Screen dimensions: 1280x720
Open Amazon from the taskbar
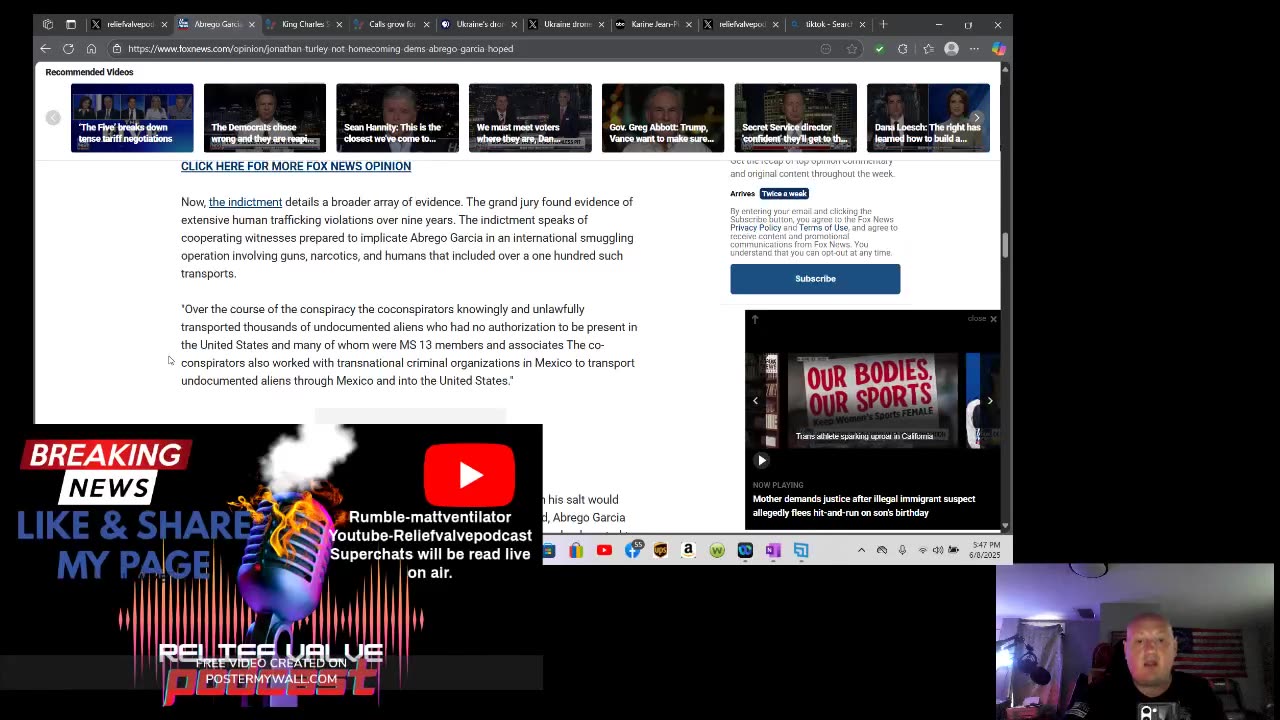(x=688, y=550)
